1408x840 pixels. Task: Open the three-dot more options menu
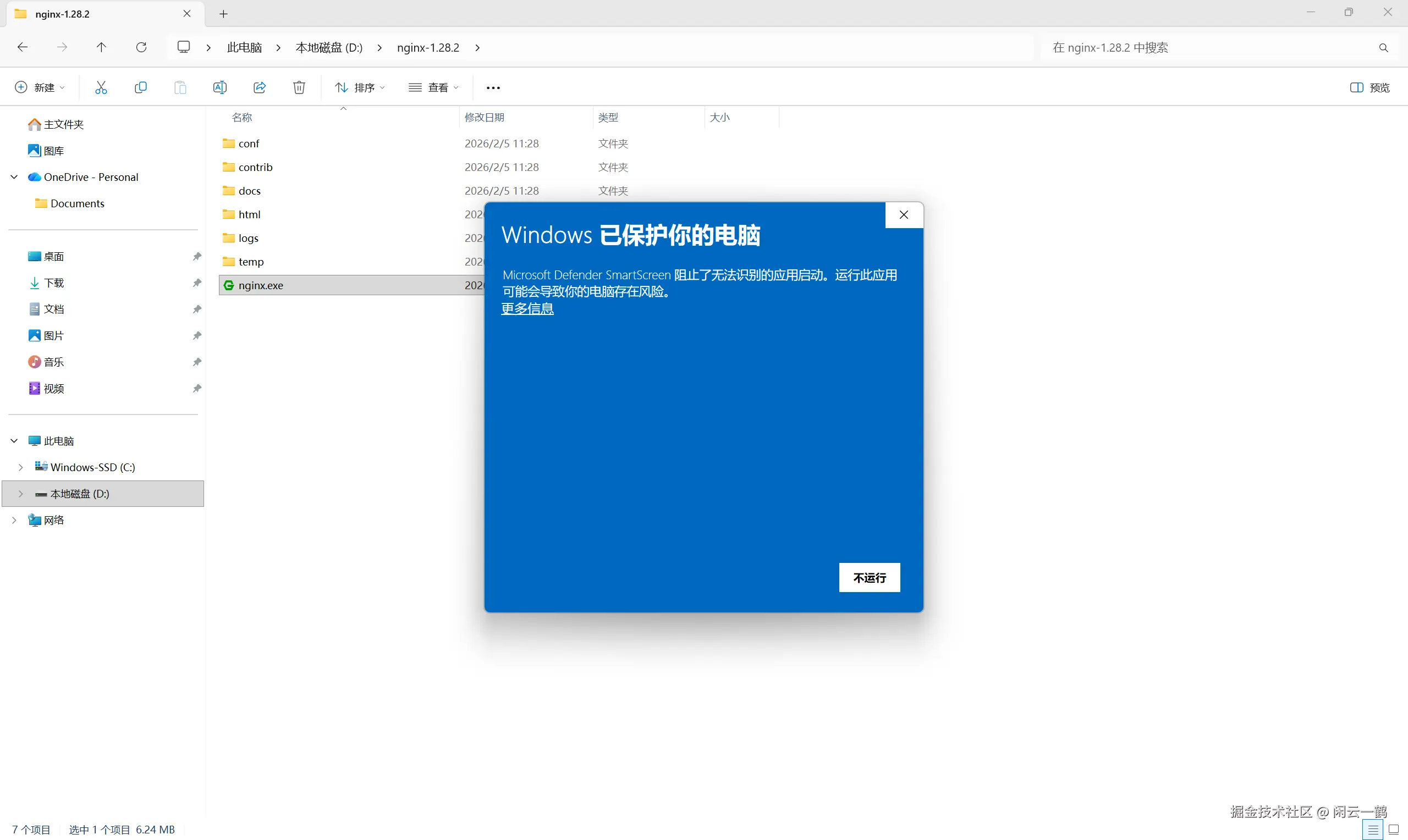pos(493,88)
